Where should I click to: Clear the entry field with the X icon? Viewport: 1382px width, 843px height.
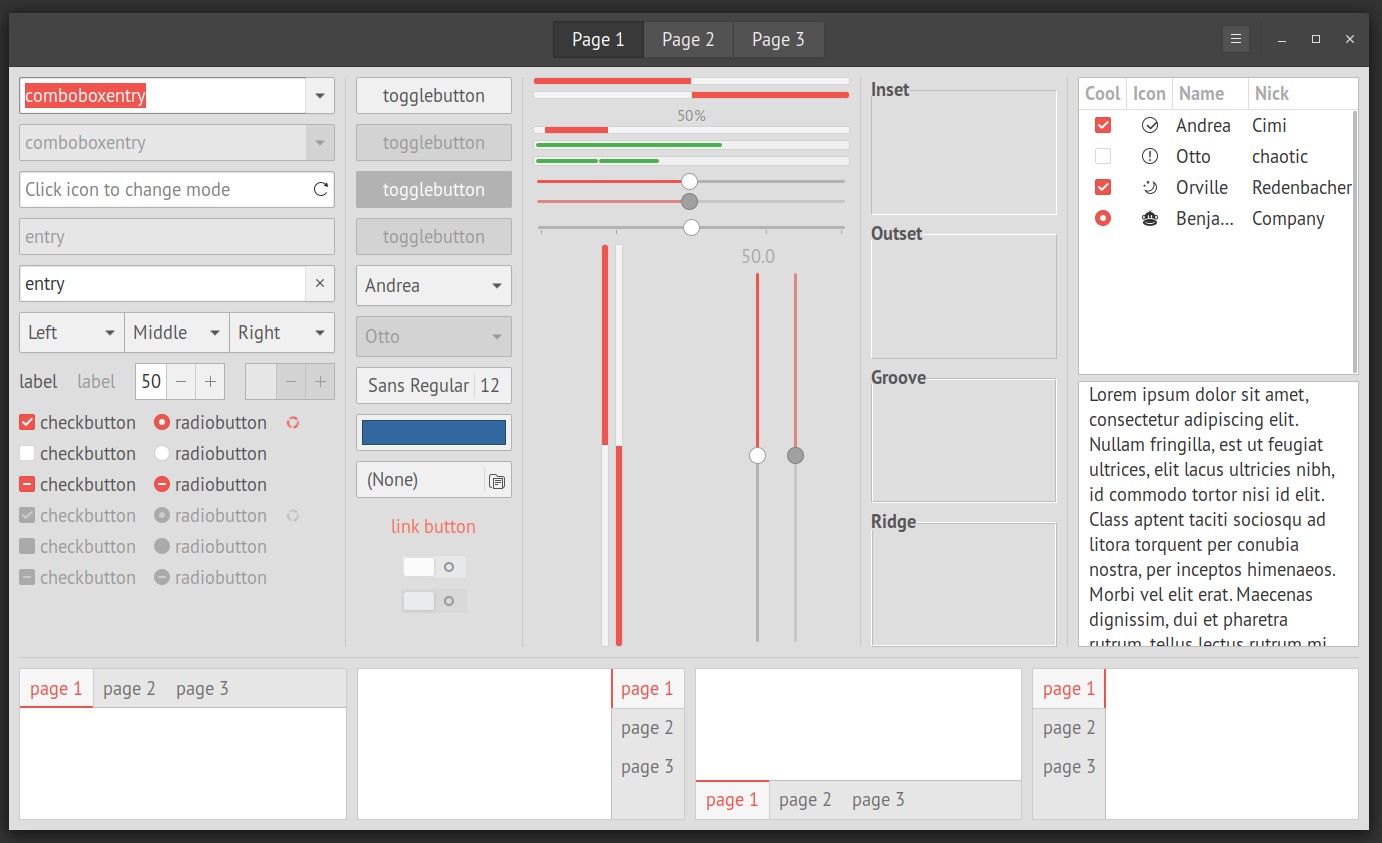(320, 283)
